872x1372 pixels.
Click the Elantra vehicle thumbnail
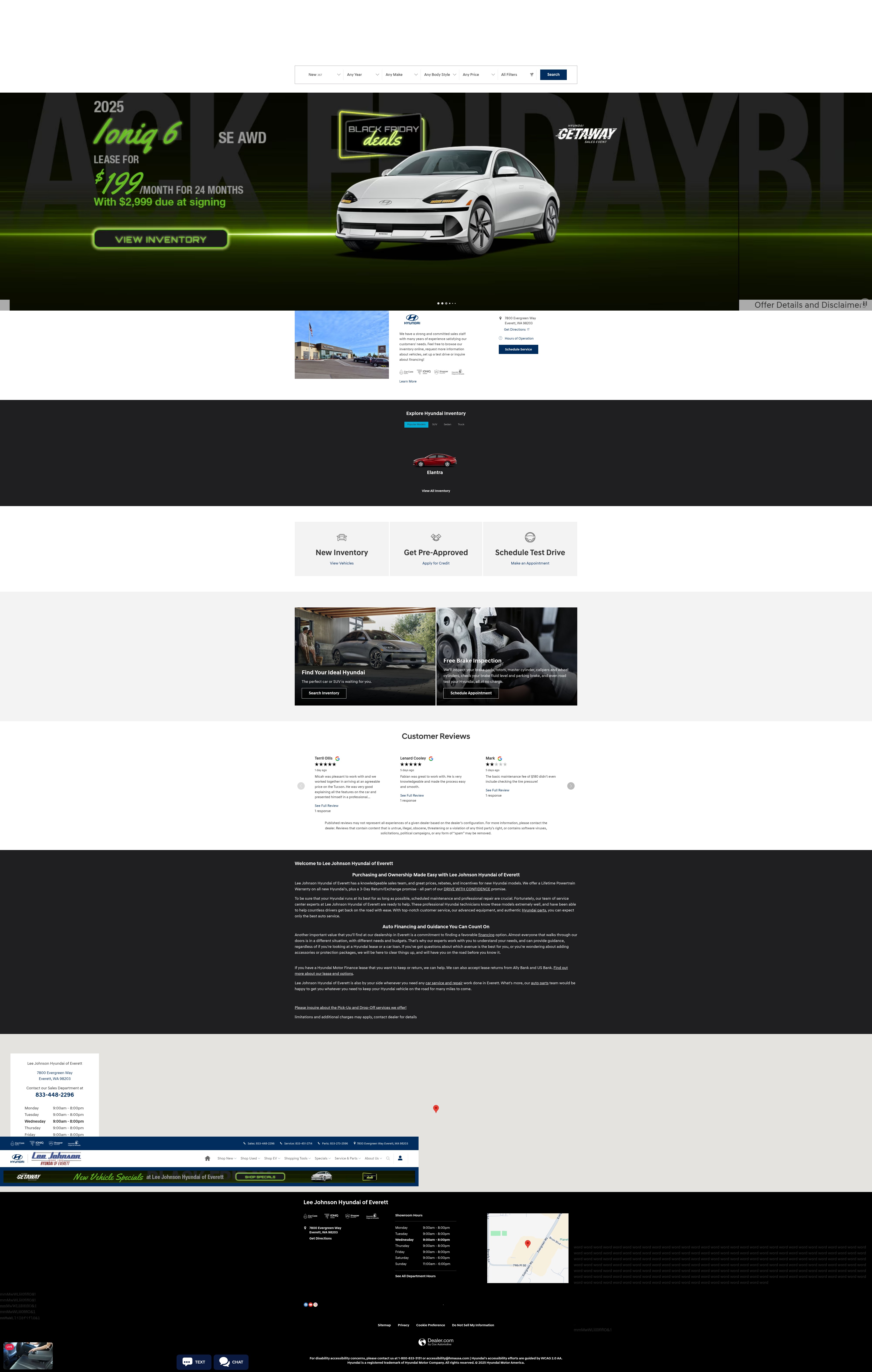click(x=435, y=460)
